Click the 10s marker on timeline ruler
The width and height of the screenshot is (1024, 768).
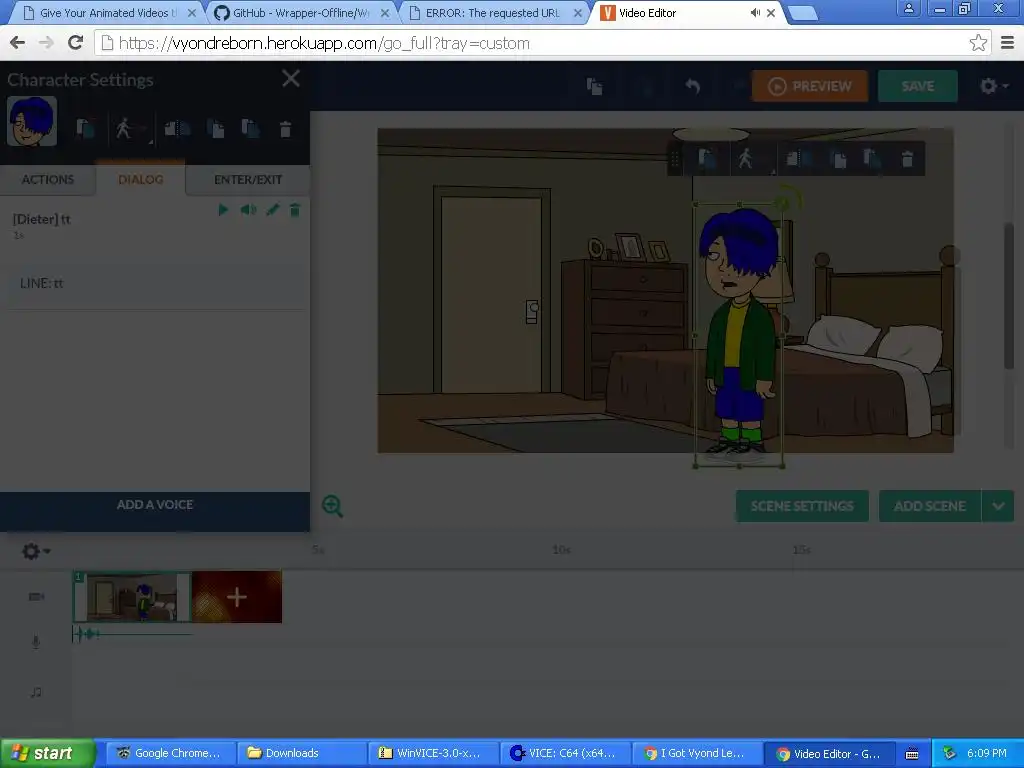tap(562, 550)
